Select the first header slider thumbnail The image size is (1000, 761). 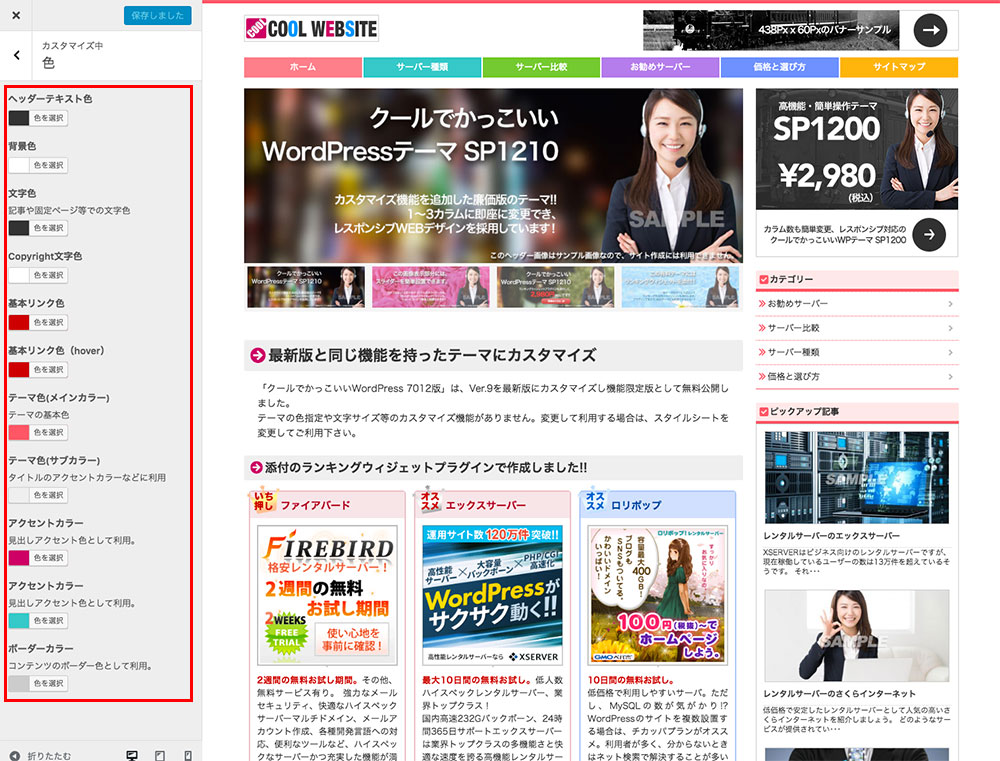tap(306, 287)
